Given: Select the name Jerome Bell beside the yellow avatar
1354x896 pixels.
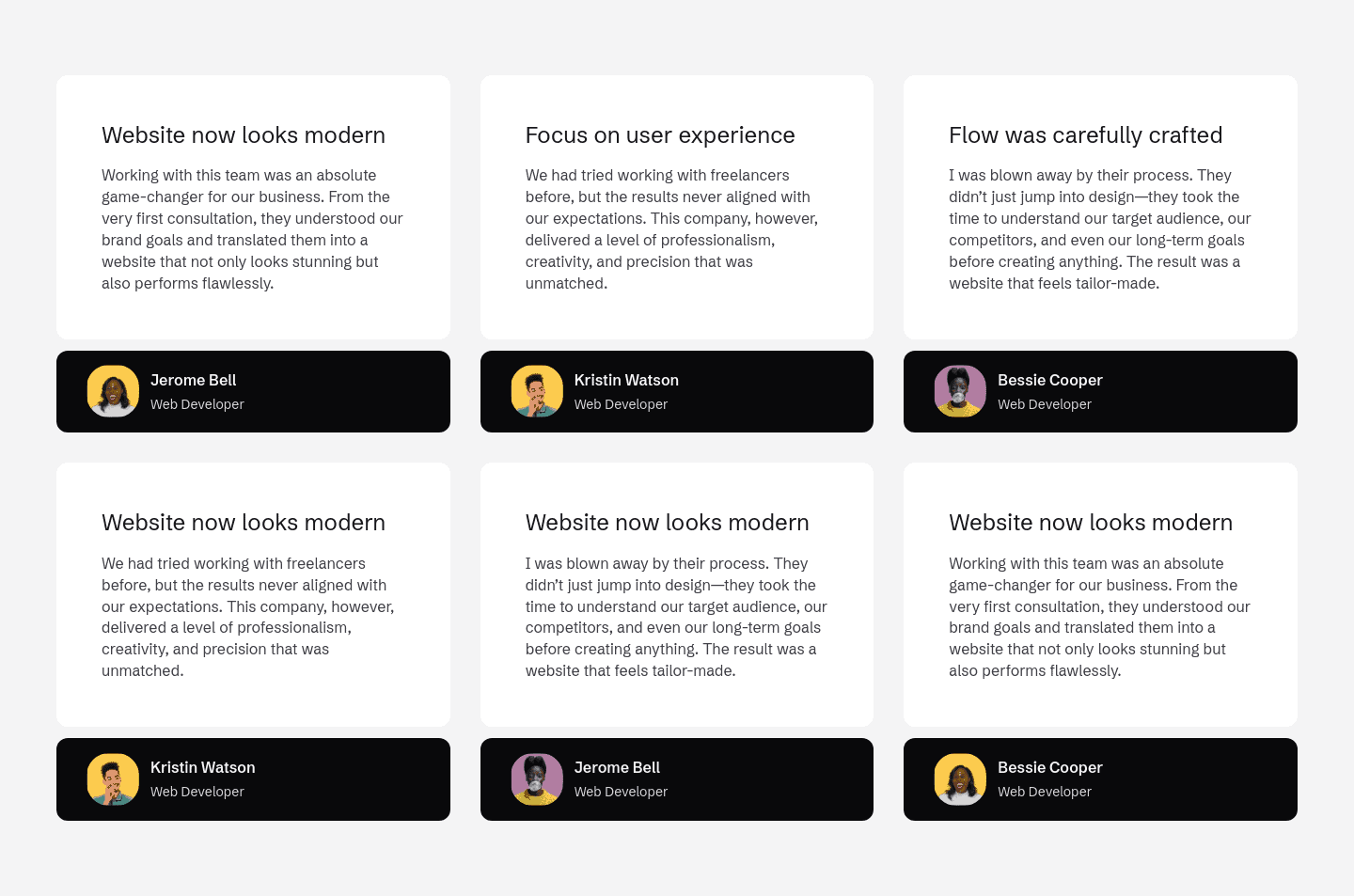Looking at the screenshot, I should pyautogui.click(x=193, y=380).
